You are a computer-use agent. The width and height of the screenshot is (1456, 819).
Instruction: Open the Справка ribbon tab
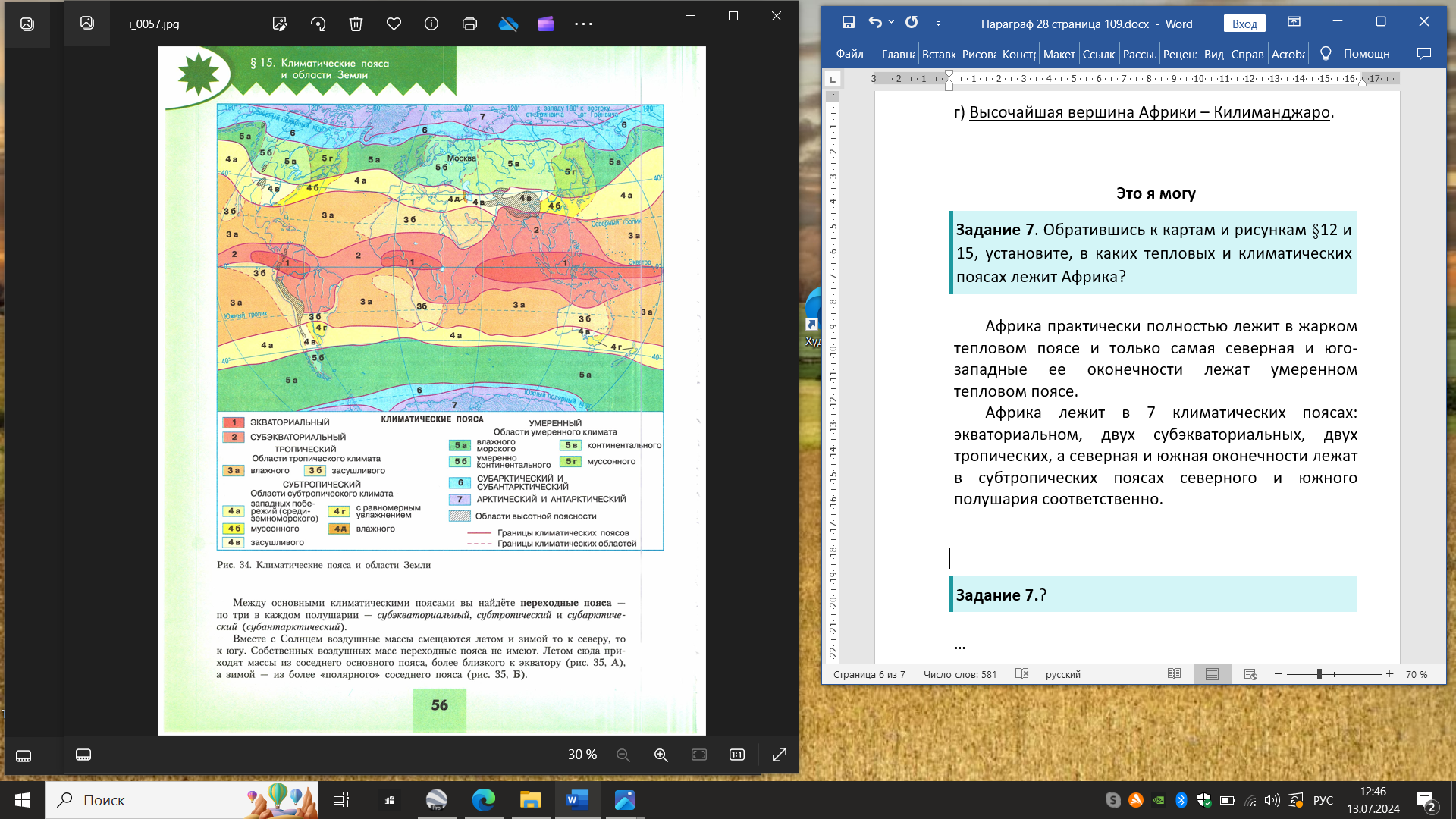pyautogui.click(x=1247, y=54)
